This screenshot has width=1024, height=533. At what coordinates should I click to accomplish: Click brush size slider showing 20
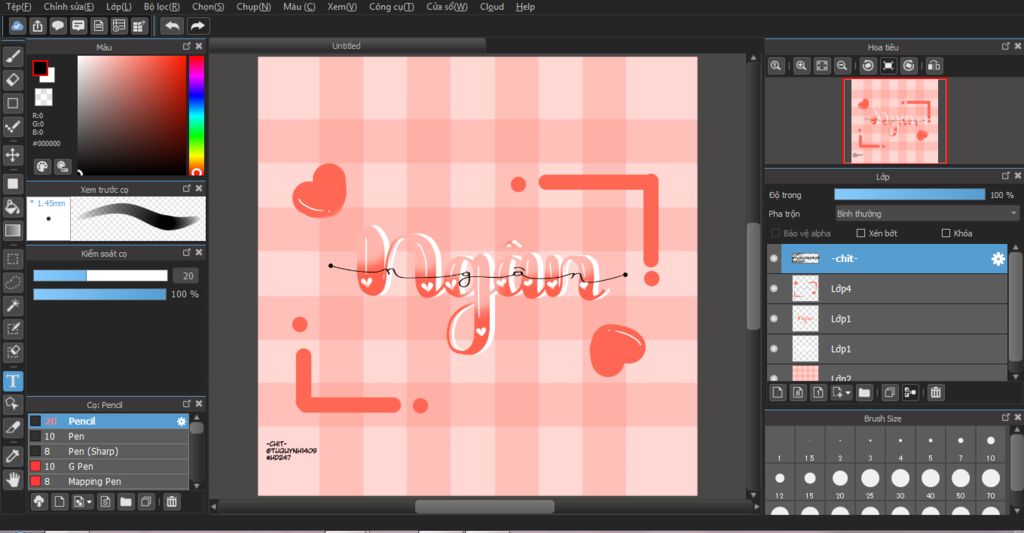coord(101,276)
